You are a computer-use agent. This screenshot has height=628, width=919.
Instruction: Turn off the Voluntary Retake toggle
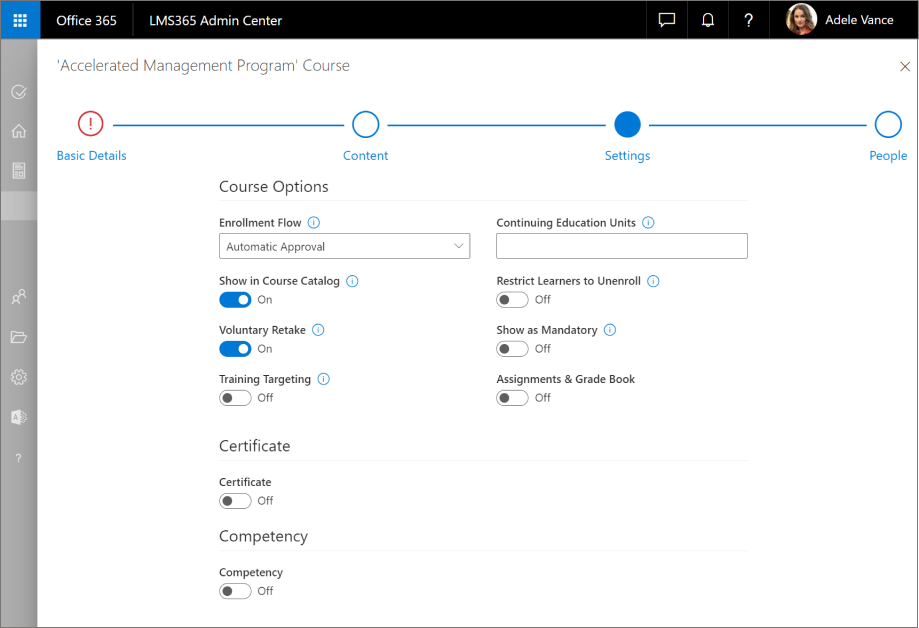click(235, 349)
